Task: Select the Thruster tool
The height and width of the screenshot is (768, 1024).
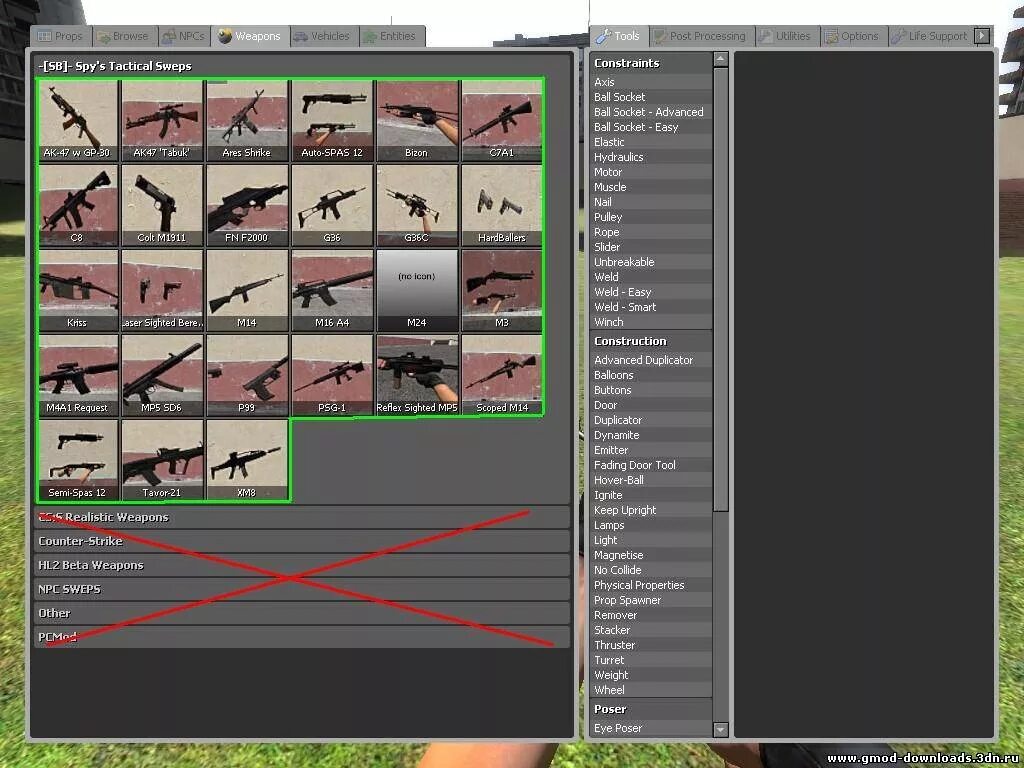Action: (x=651, y=646)
